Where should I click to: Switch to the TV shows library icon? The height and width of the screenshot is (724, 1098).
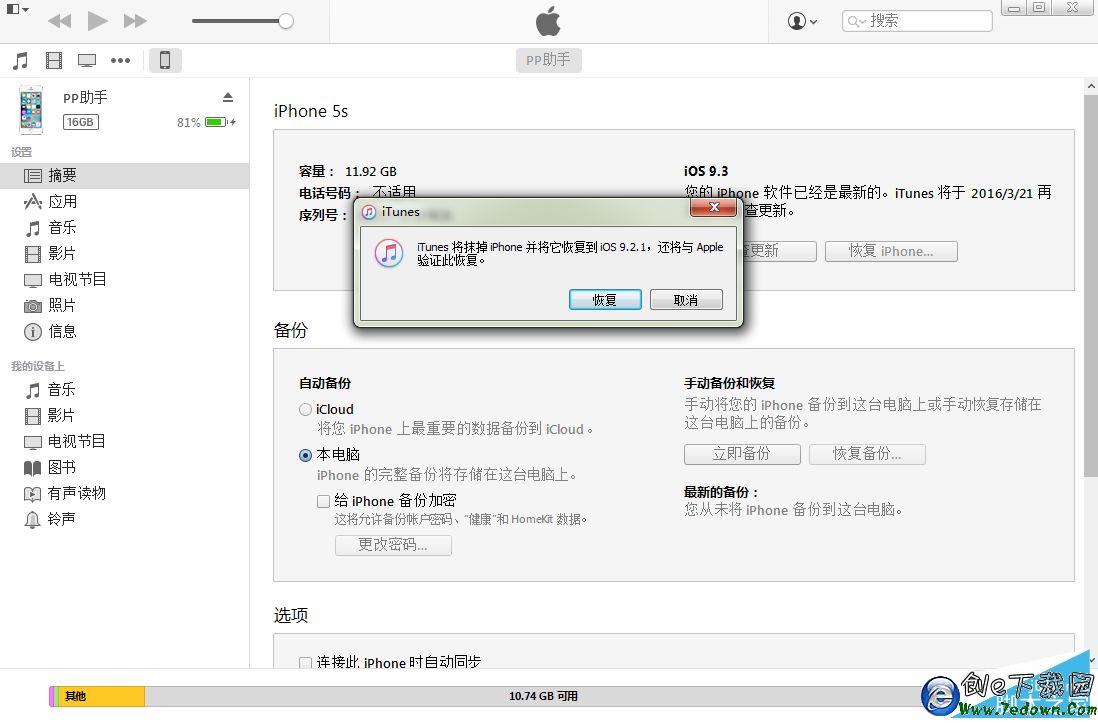coord(87,61)
